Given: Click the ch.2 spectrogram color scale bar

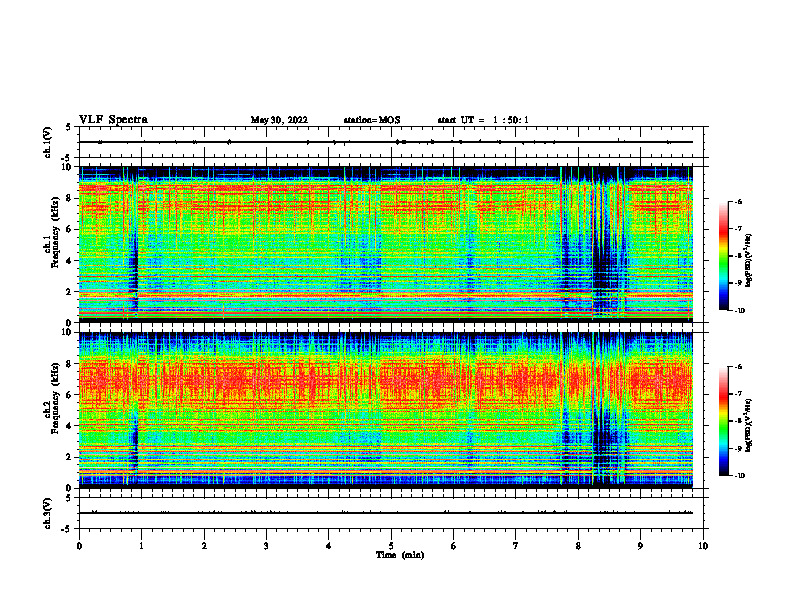Looking at the screenshot, I should (x=723, y=421).
